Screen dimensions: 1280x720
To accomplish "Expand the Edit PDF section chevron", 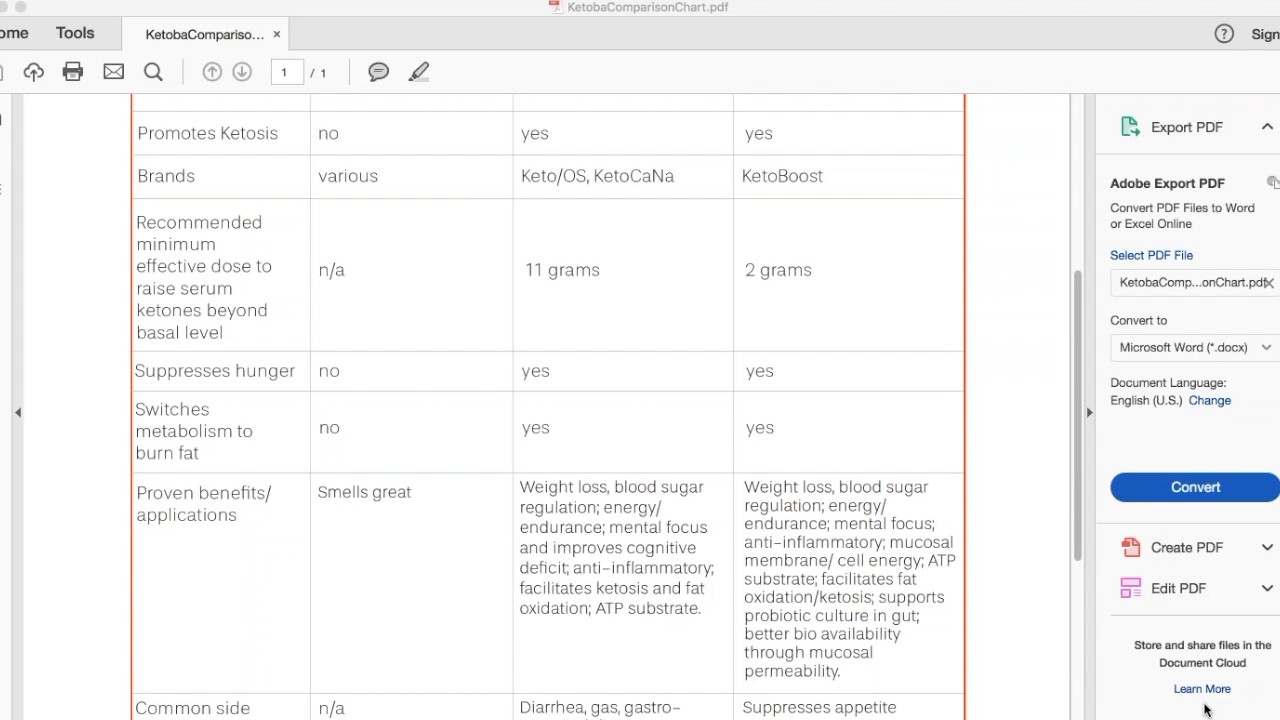I will coord(1267,588).
